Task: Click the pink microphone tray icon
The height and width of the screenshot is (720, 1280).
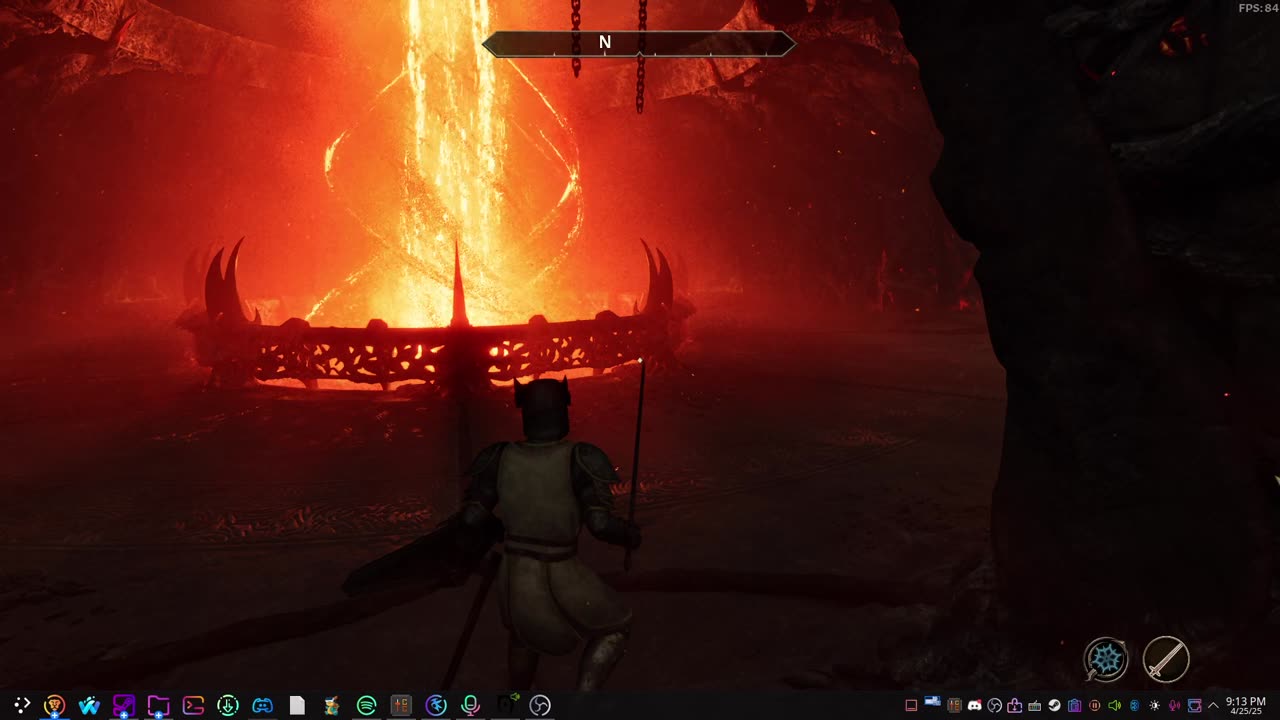Action: click(x=1174, y=705)
